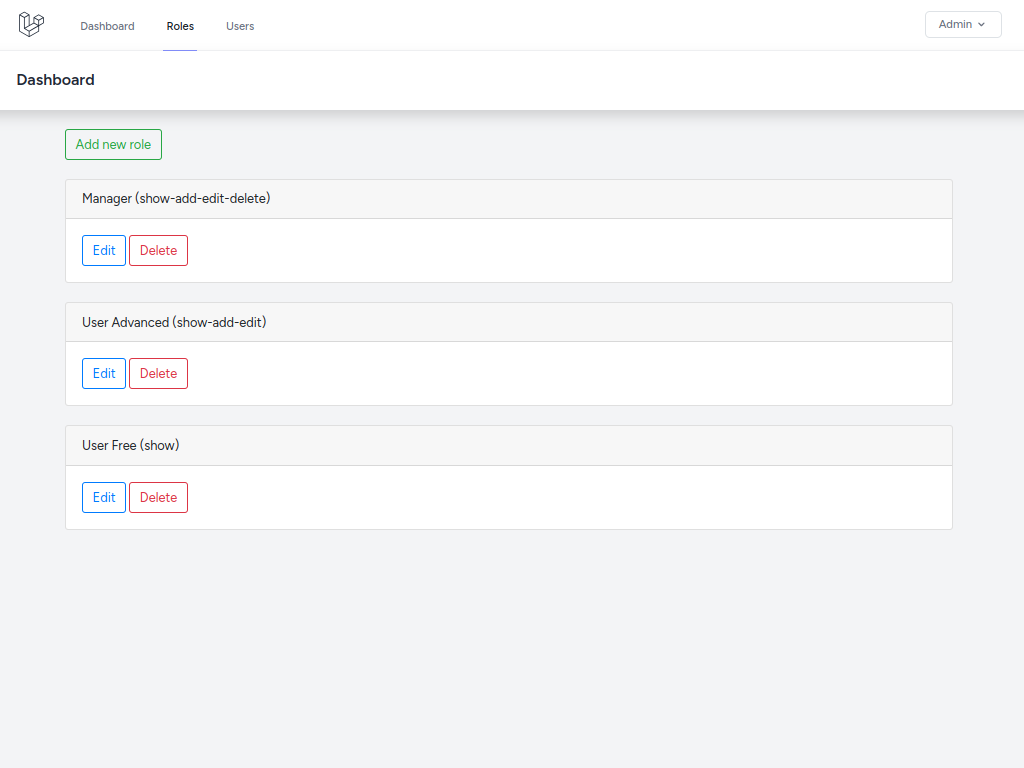1024x768 pixels.
Task: Delete the User Free role
Action: (x=158, y=497)
